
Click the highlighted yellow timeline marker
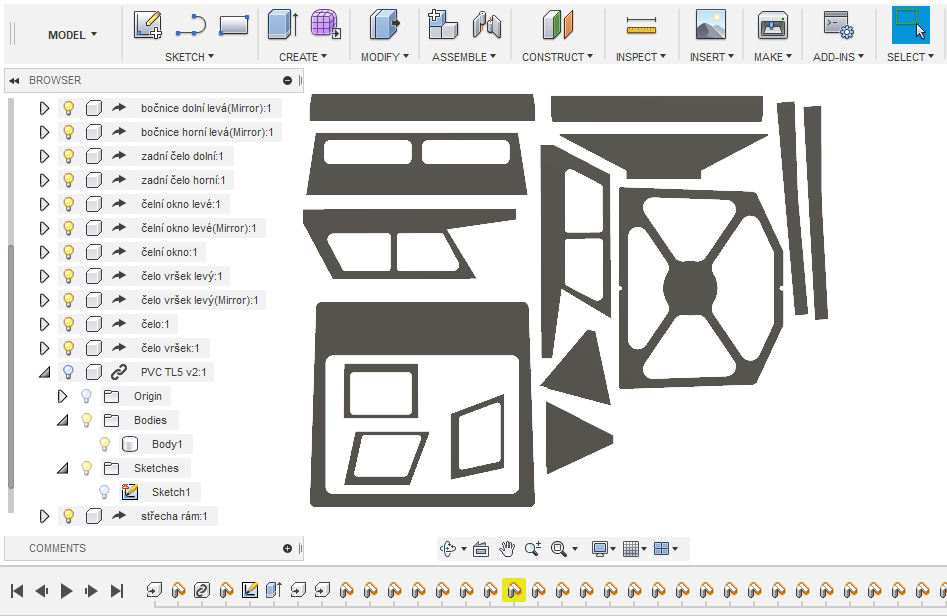513,590
